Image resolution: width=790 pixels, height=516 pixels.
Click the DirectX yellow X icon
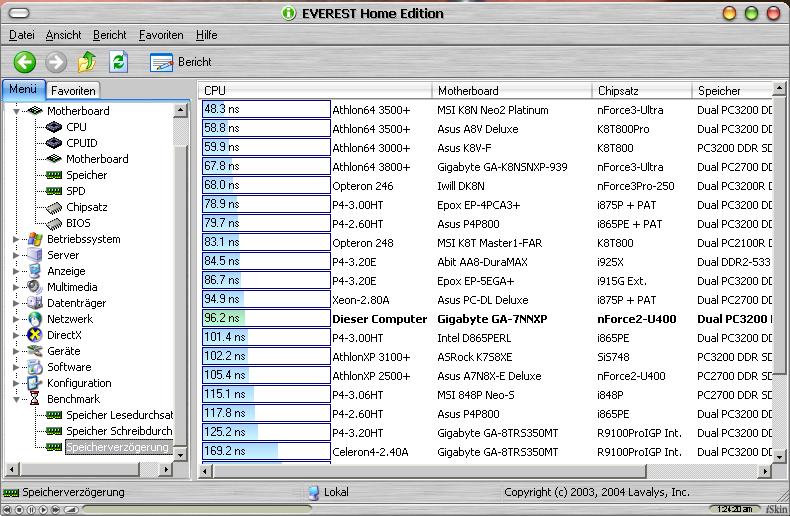click(x=35, y=335)
